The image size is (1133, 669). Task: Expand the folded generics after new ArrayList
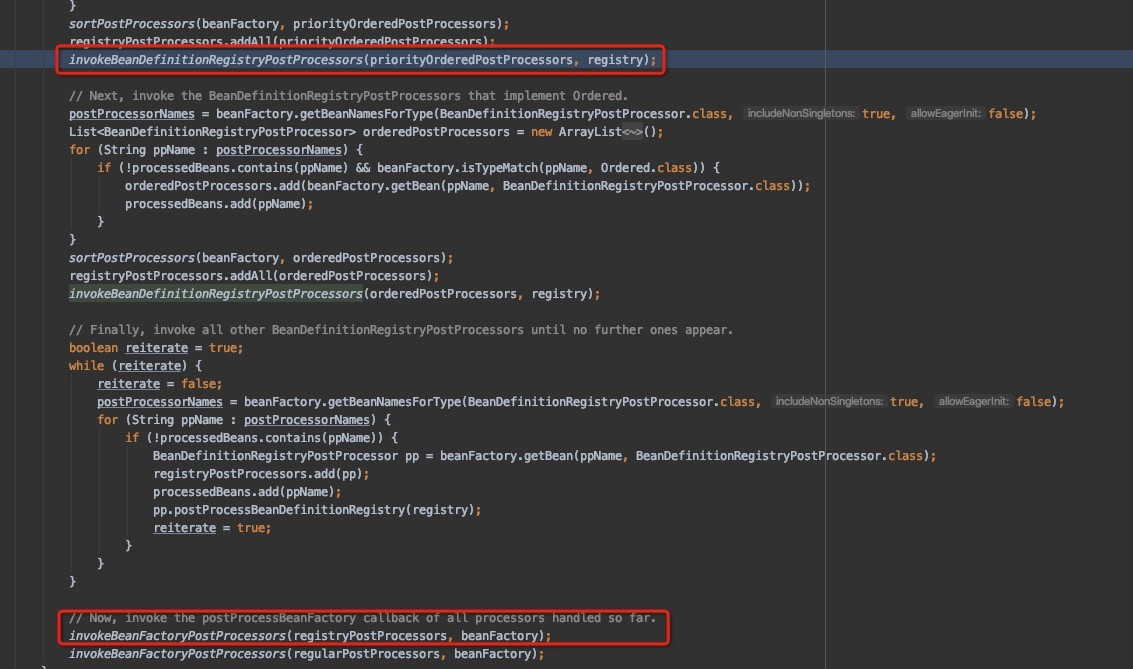point(632,132)
